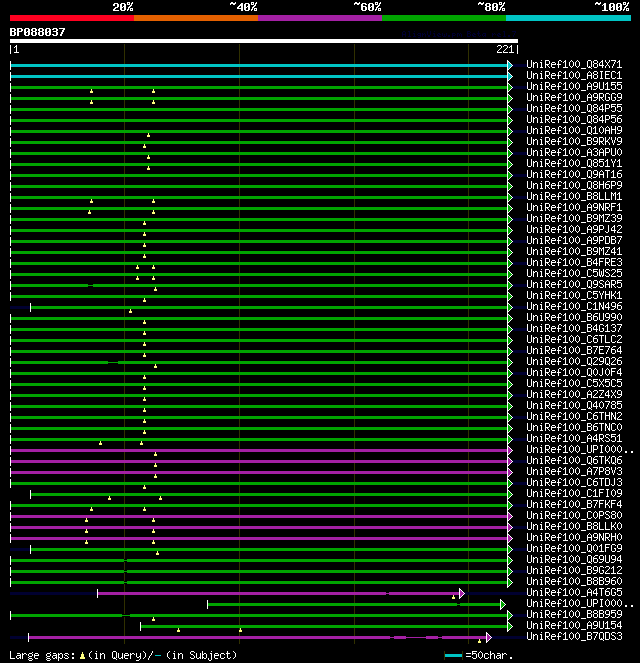Open the UniRef100_A9U154 hit label
The width and height of the screenshot is (640, 663).
(x=573, y=626)
